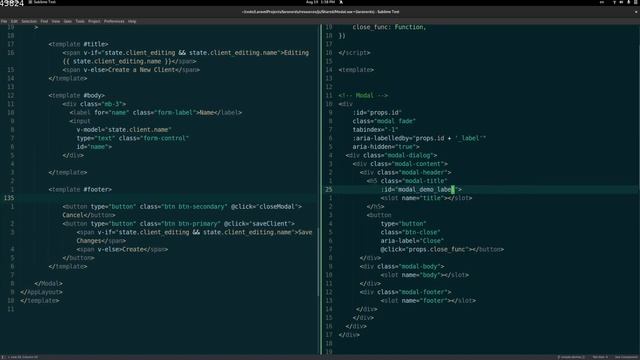Screen dimensions: 640x360
Task: Click 'aria-hidden="true"' line
Action: click(x=386, y=147)
